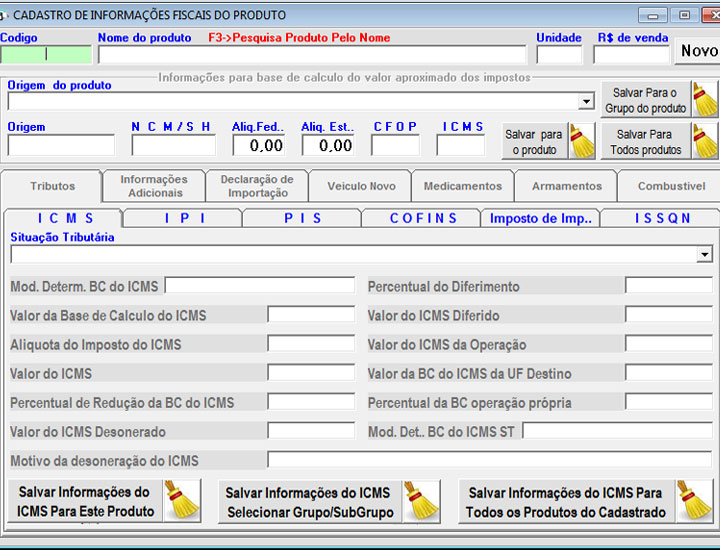Viewport: 720px width, 550px height.
Task: Click the Aliq. Est.. value field
Action: [328, 145]
